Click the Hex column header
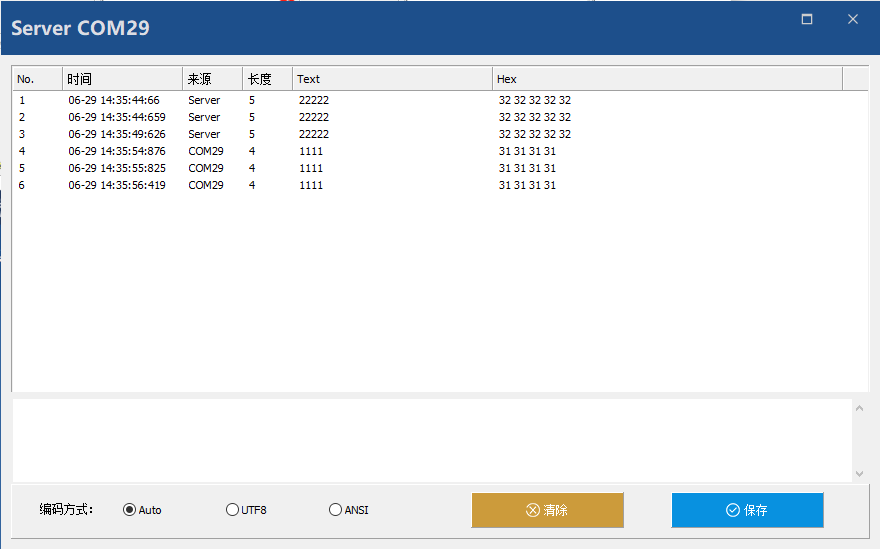The height and width of the screenshot is (549, 880). click(x=667, y=79)
